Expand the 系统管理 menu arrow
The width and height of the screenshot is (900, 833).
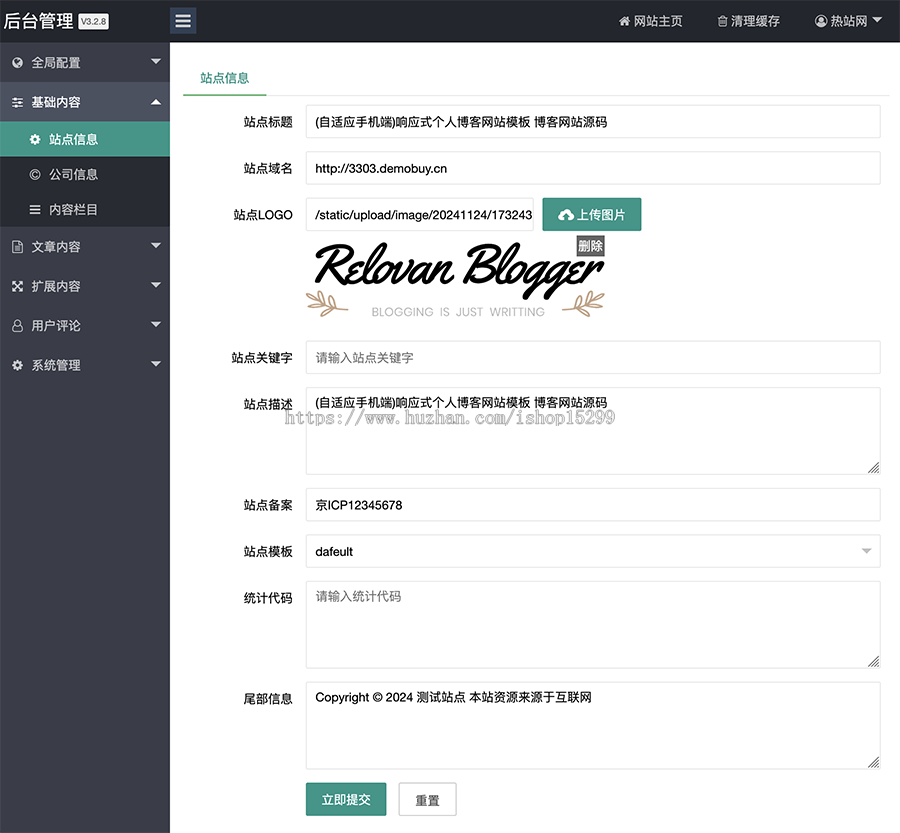156,364
